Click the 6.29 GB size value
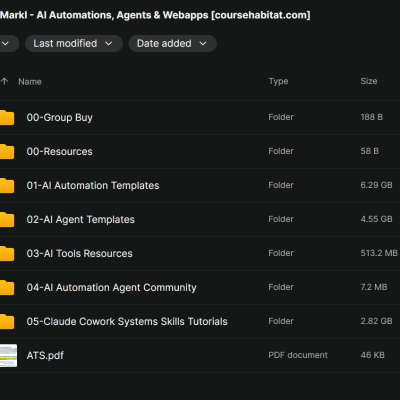Screen dimensions: 400x400 pos(376,185)
